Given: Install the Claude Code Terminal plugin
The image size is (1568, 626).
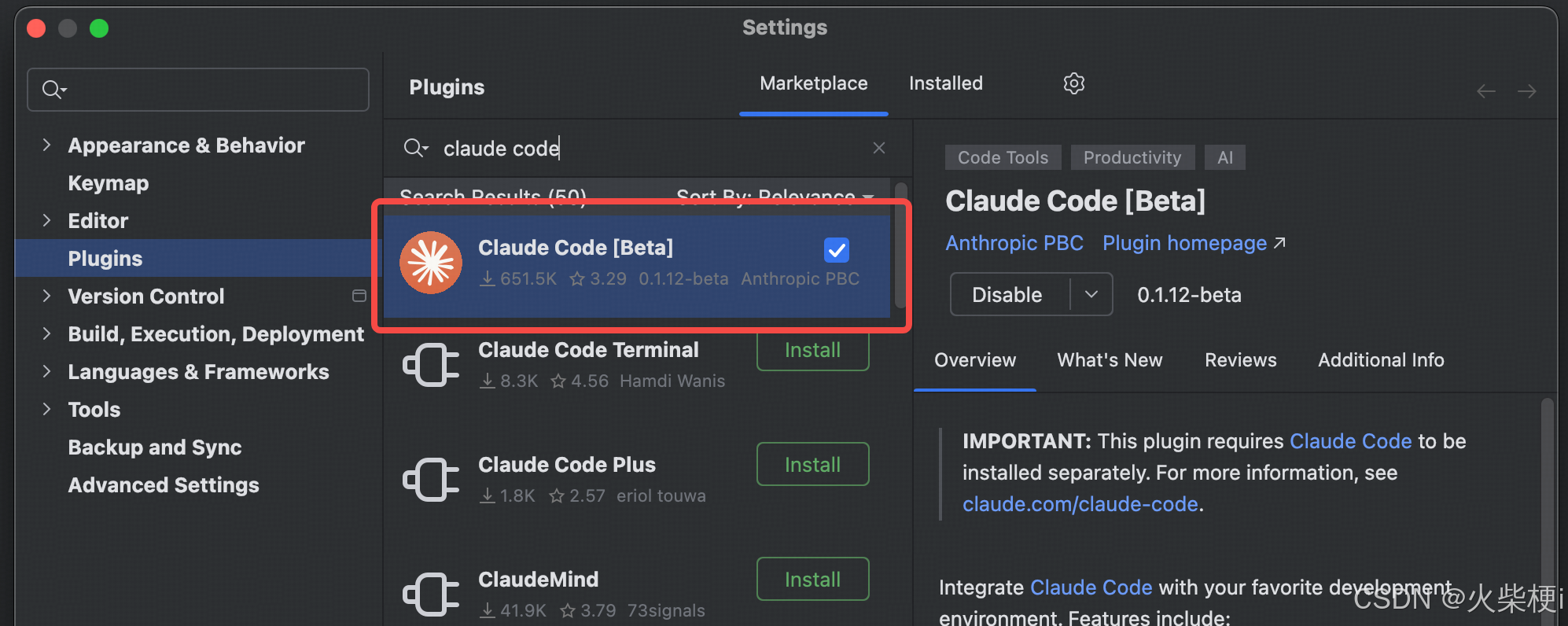Looking at the screenshot, I should pos(813,351).
